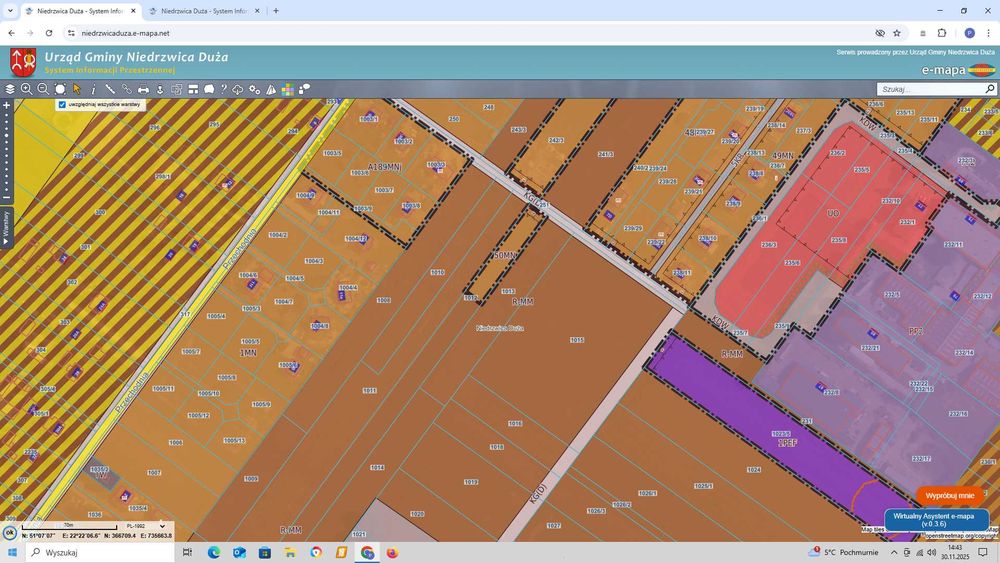Click the 'Wypróbuj mnie' orange button
Image resolution: width=1000 pixels, height=563 pixels.
click(950, 495)
